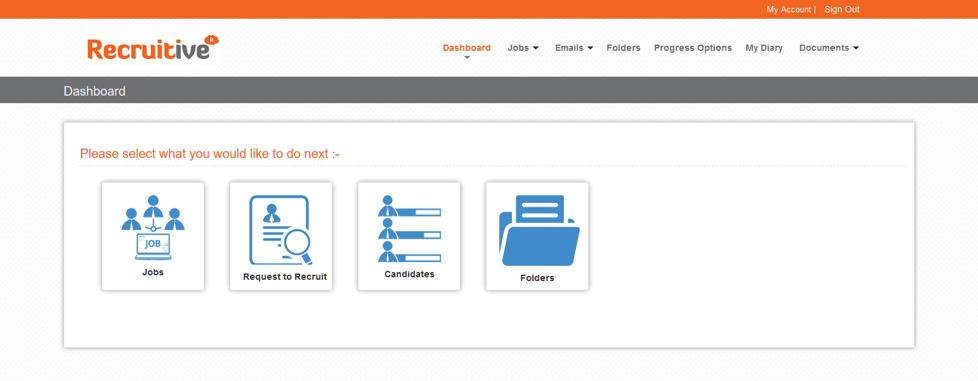This screenshot has width=978, height=381.
Task: Click the Sign Out link
Action: [841, 9]
